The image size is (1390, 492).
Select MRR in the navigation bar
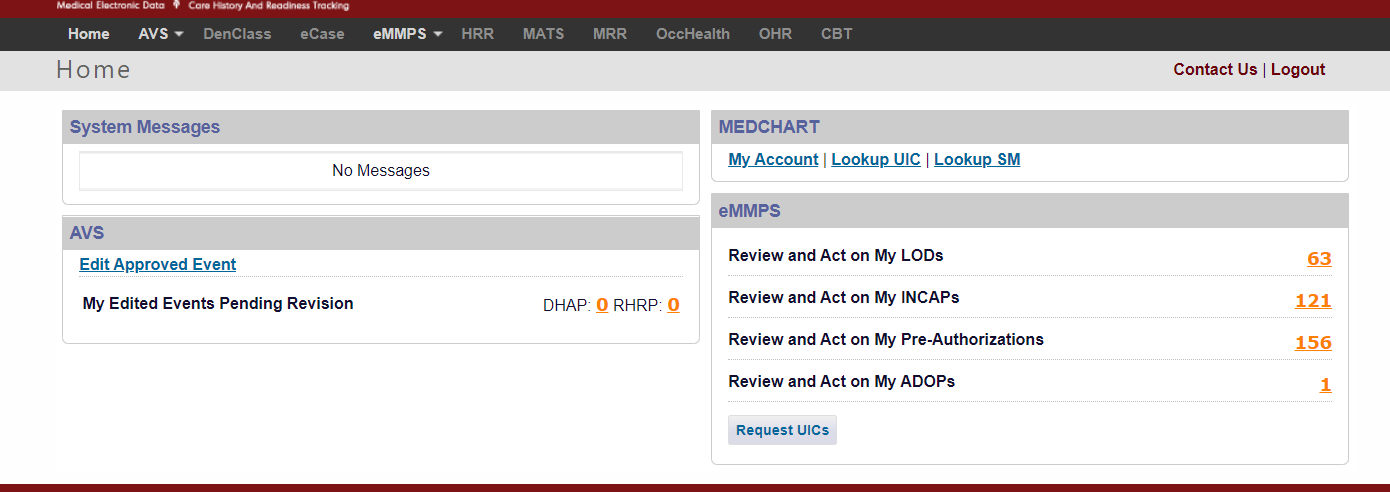click(x=610, y=34)
